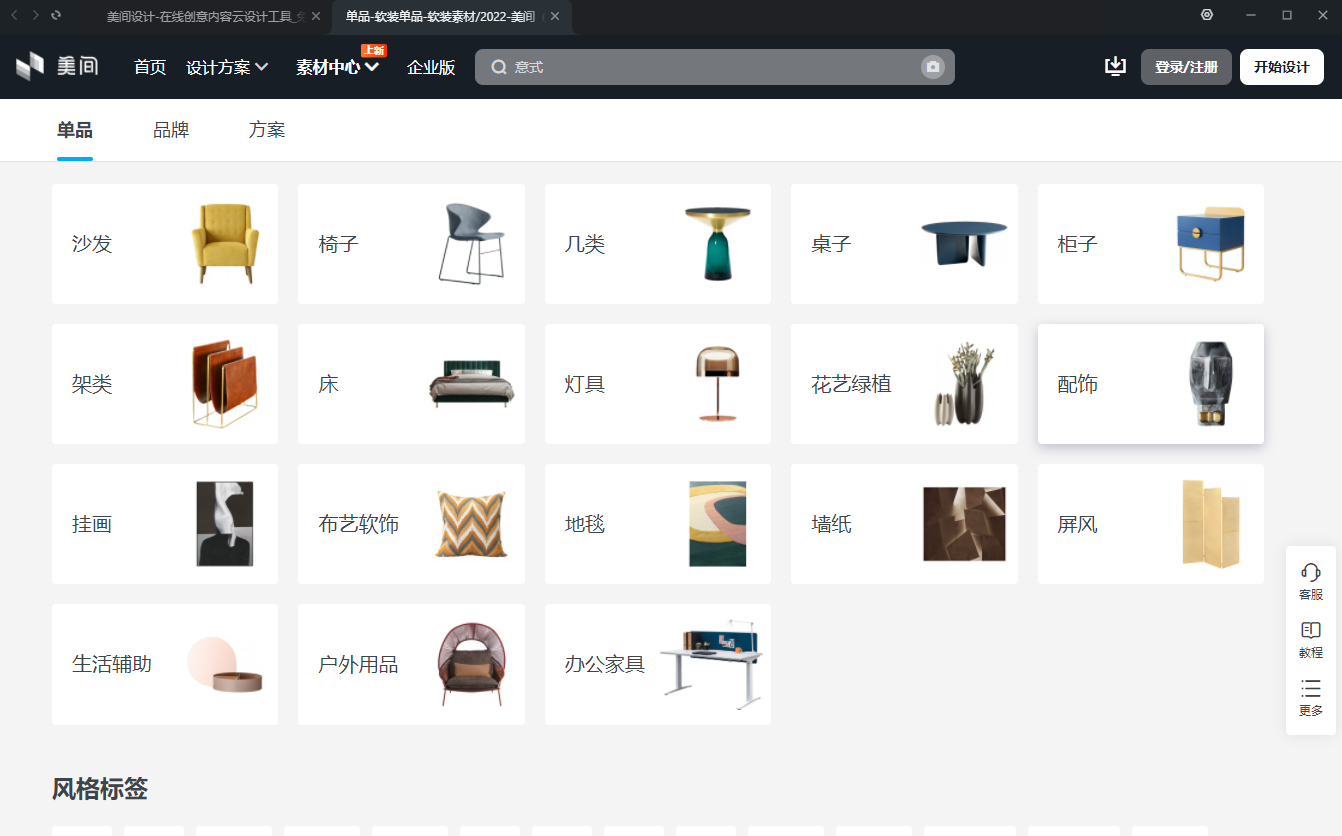
Task: Open the 灯具 category card
Action: tap(657, 383)
